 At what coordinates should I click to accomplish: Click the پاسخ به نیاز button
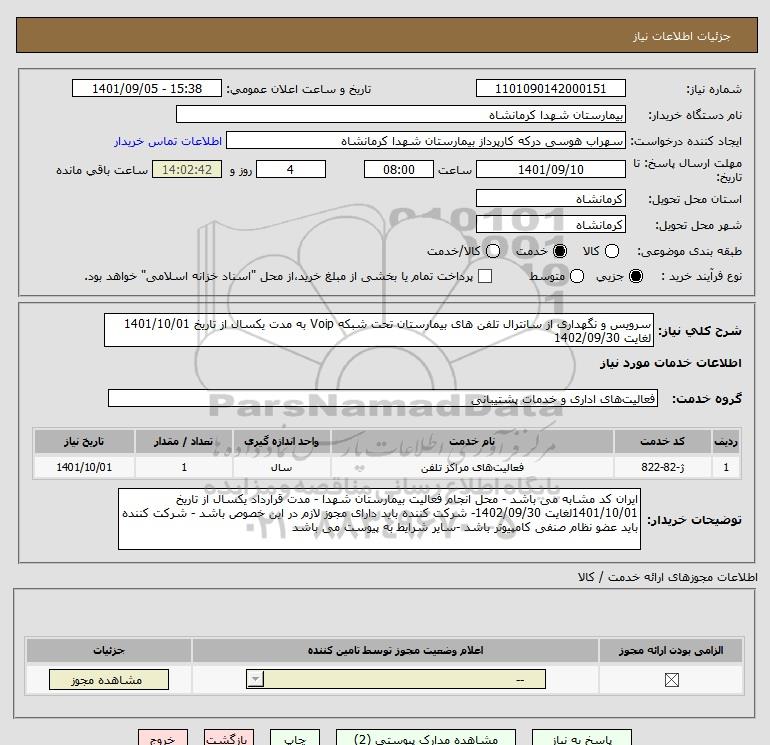pos(582,738)
